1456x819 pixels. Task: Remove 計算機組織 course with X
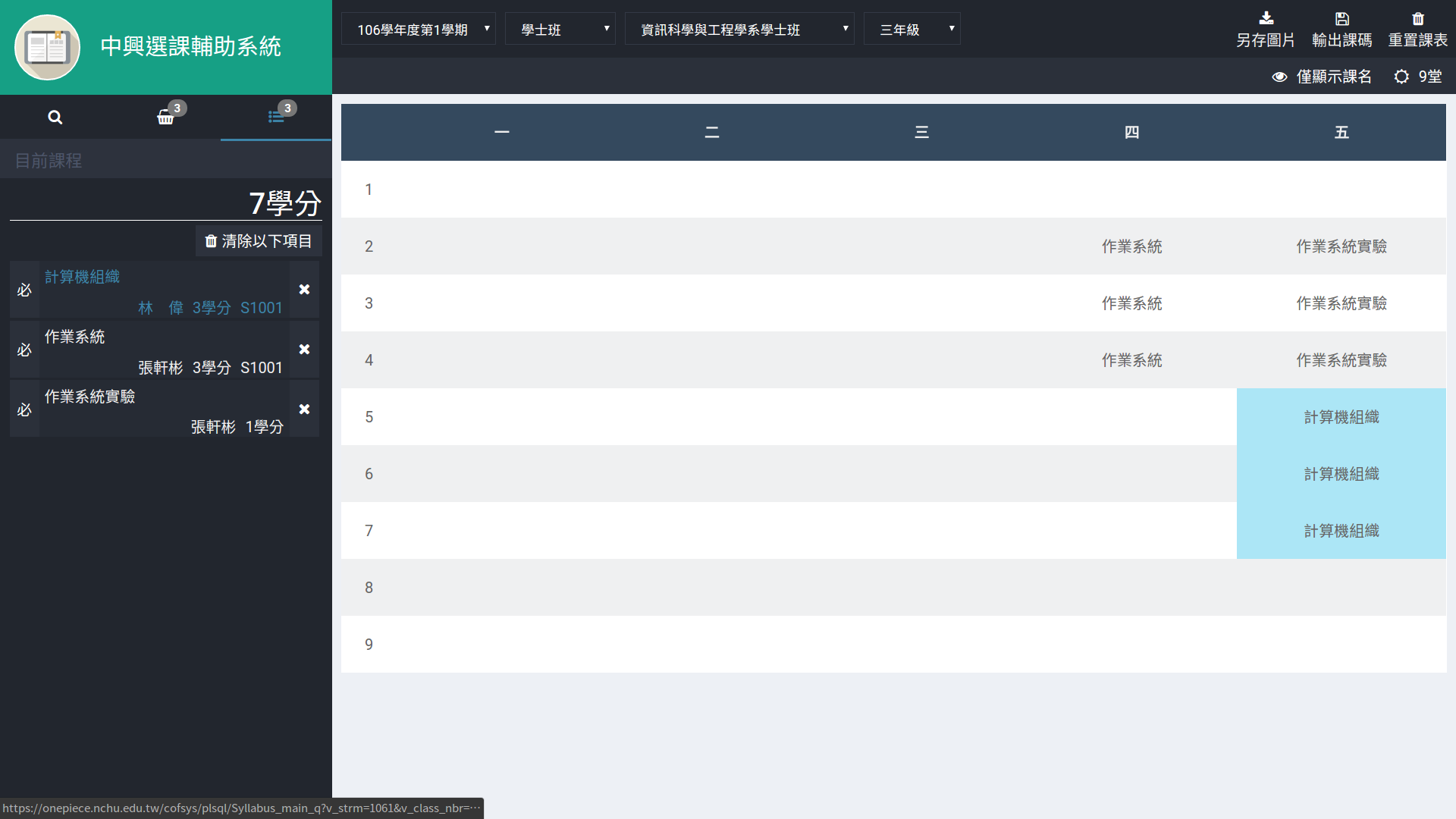pyautogui.click(x=304, y=290)
